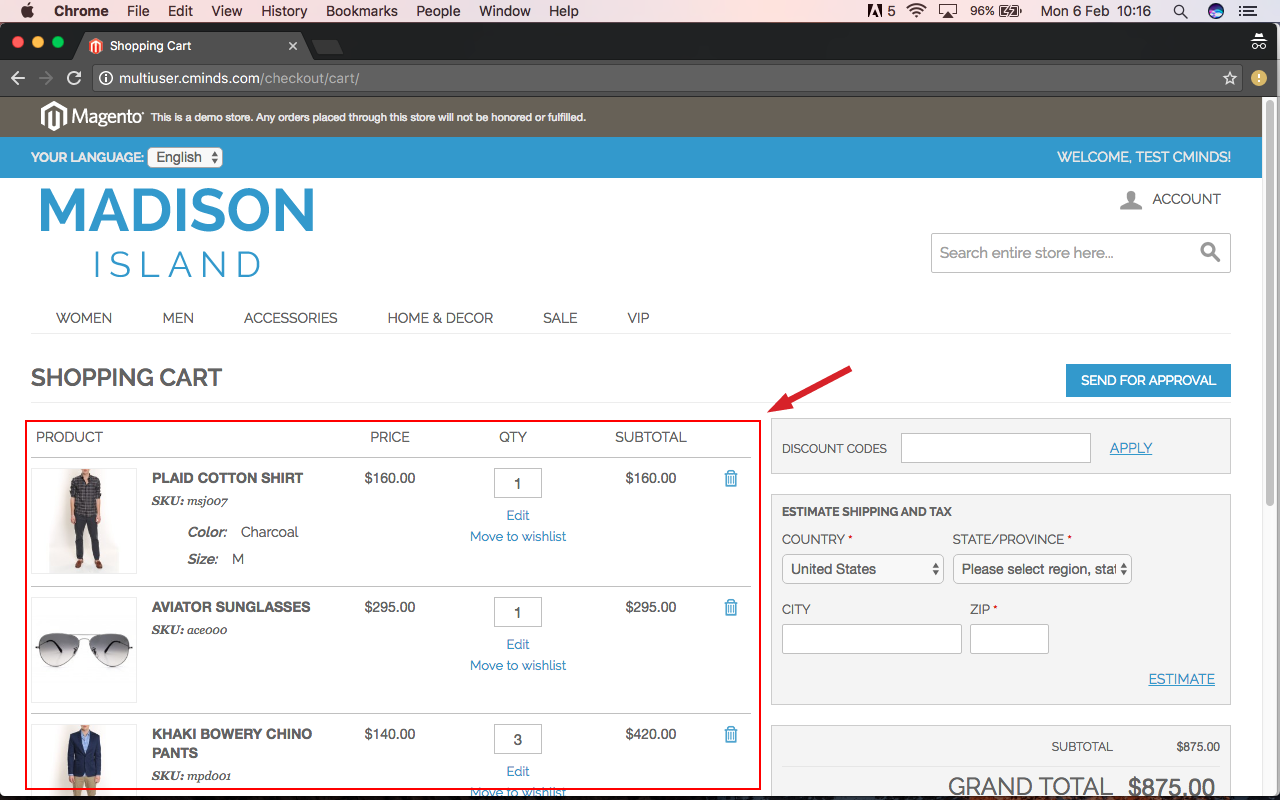Open the VIP navigation menu
The height and width of the screenshot is (800, 1280).
[x=638, y=318]
